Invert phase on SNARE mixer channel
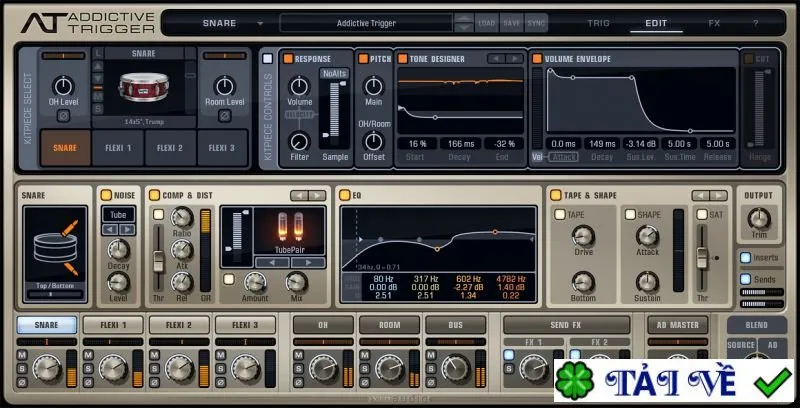Screen dimensions: 800x408 coord(22,381)
